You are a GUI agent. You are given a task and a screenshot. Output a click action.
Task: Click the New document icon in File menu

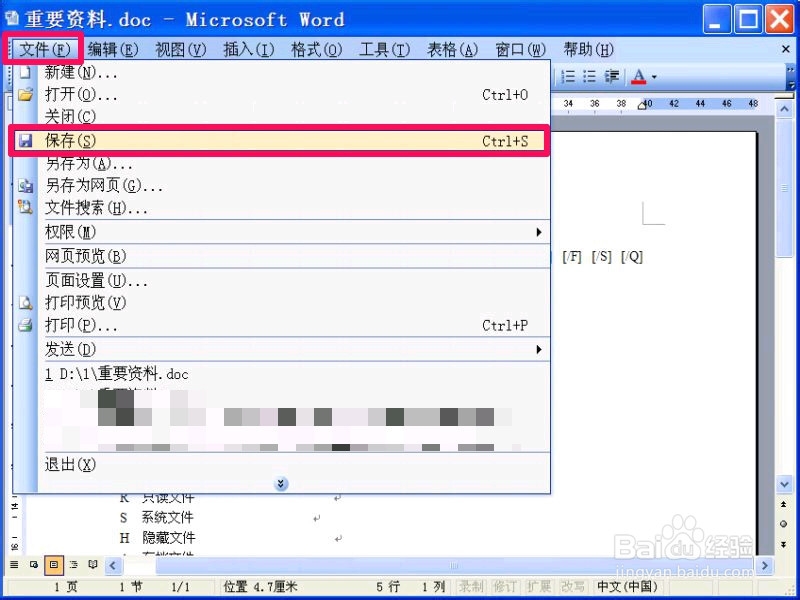click(25, 72)
